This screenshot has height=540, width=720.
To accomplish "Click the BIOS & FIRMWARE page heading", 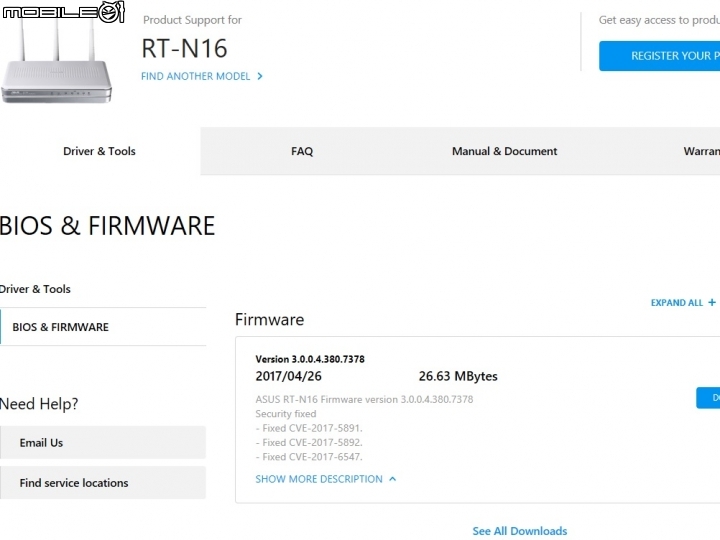I will (107, 225).
